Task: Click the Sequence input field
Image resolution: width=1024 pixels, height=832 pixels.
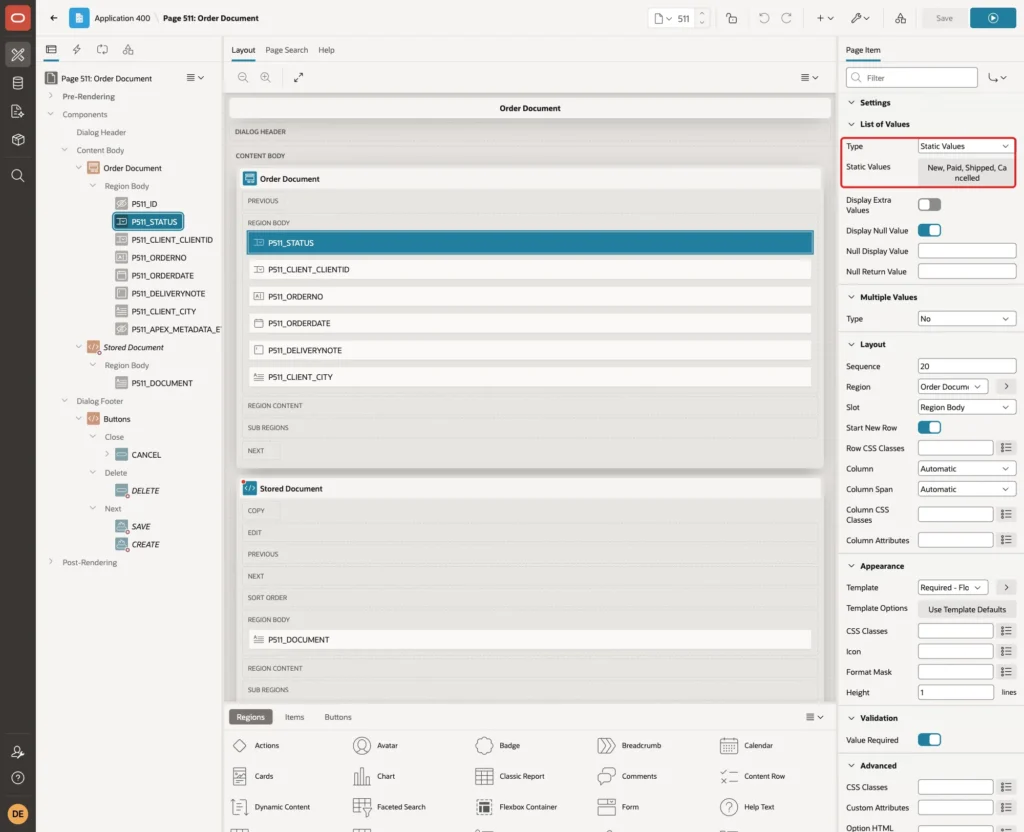Action: point(967,366)
